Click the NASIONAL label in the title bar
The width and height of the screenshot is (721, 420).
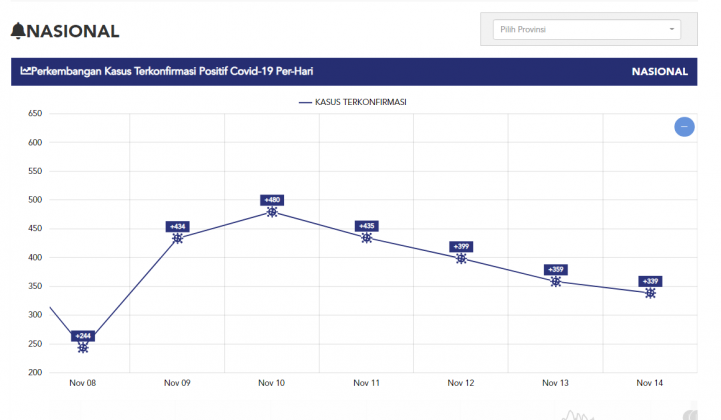click(x=659, y=72)
